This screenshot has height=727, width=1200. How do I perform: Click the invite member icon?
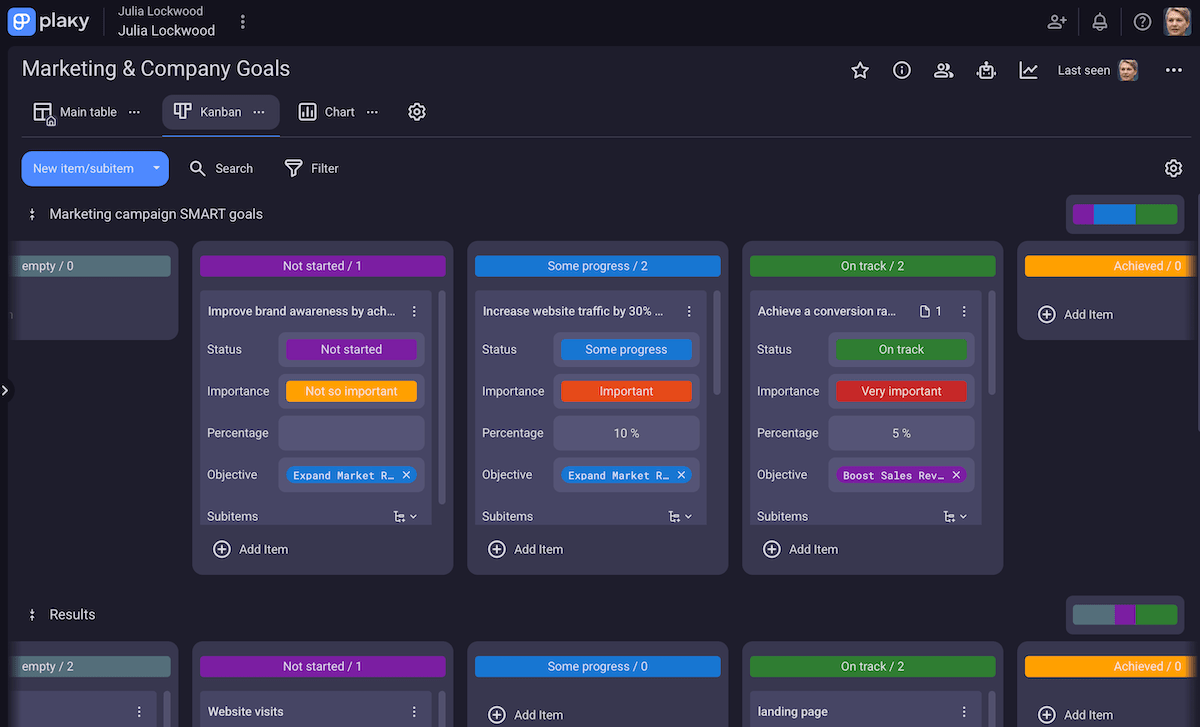pyautogui.click(x=1056, y=21)
